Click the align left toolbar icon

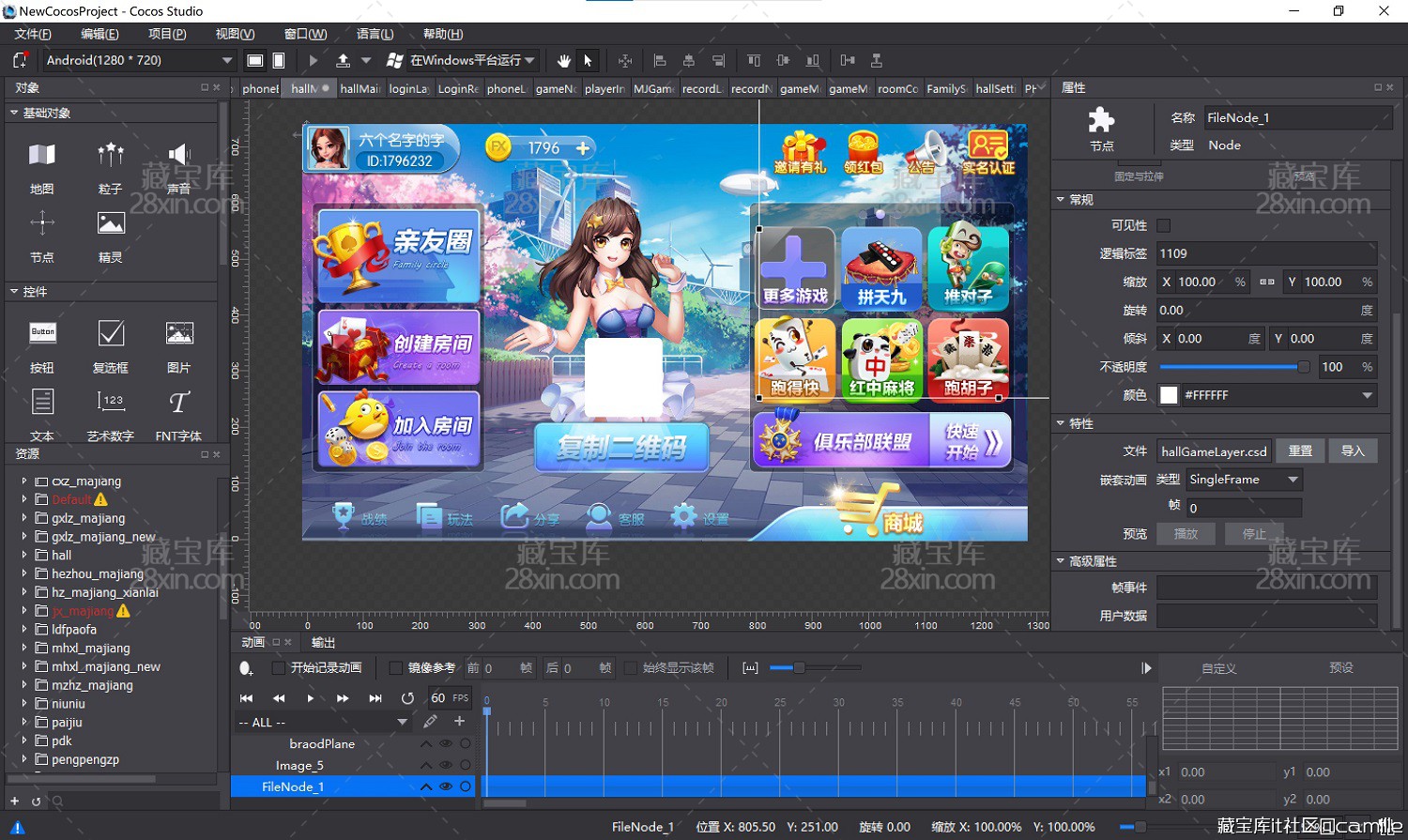(x=660, y=60)
